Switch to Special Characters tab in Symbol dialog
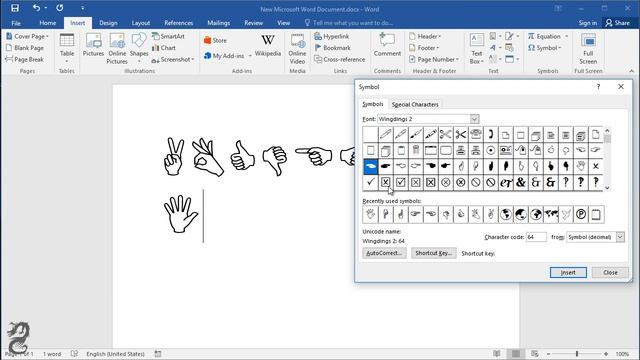The width and height of the screenshot is (640, 360). click(415, 104)
